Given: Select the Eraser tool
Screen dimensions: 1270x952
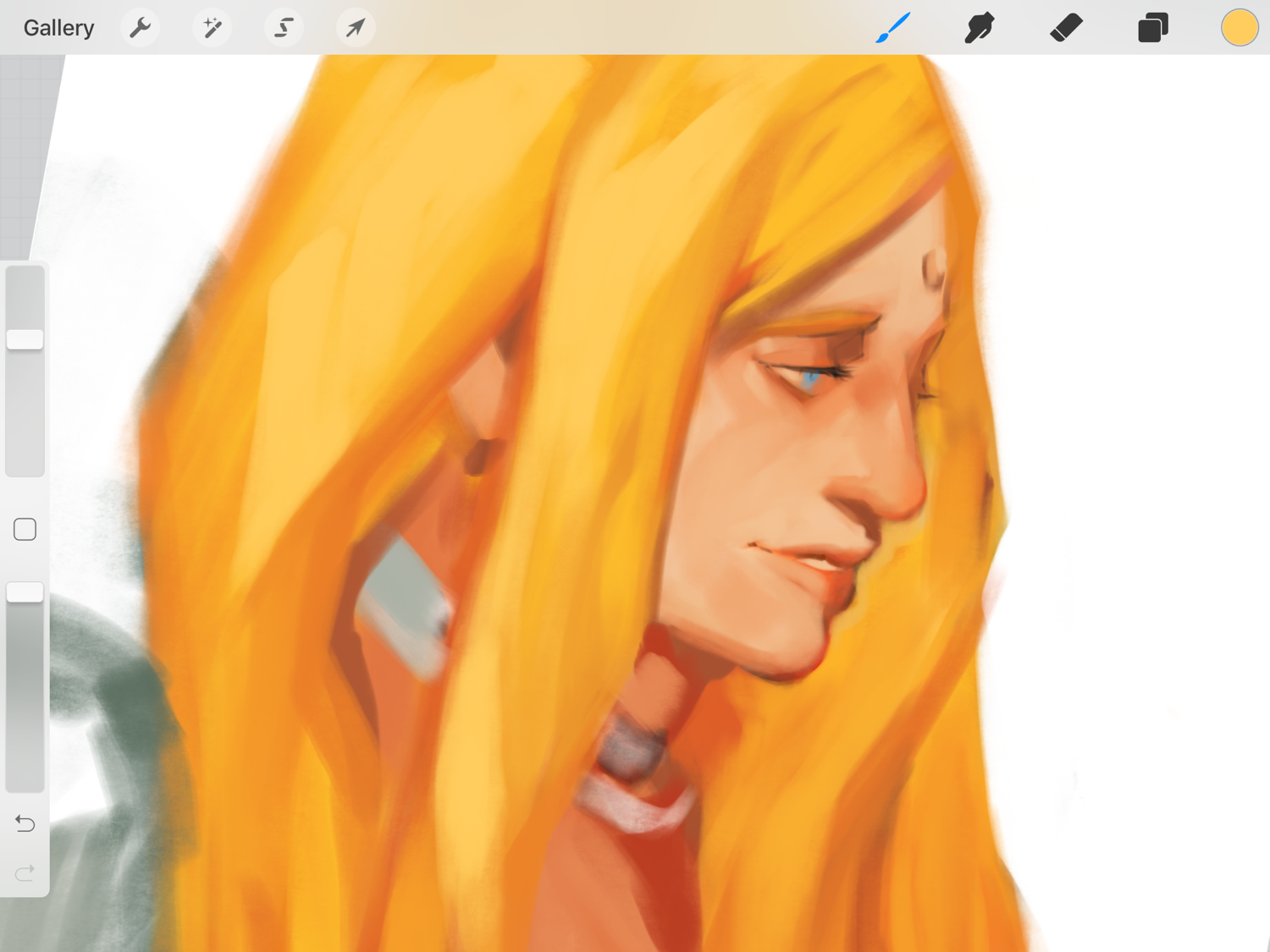Looking at the screenshot, I should coord(1066,28).
